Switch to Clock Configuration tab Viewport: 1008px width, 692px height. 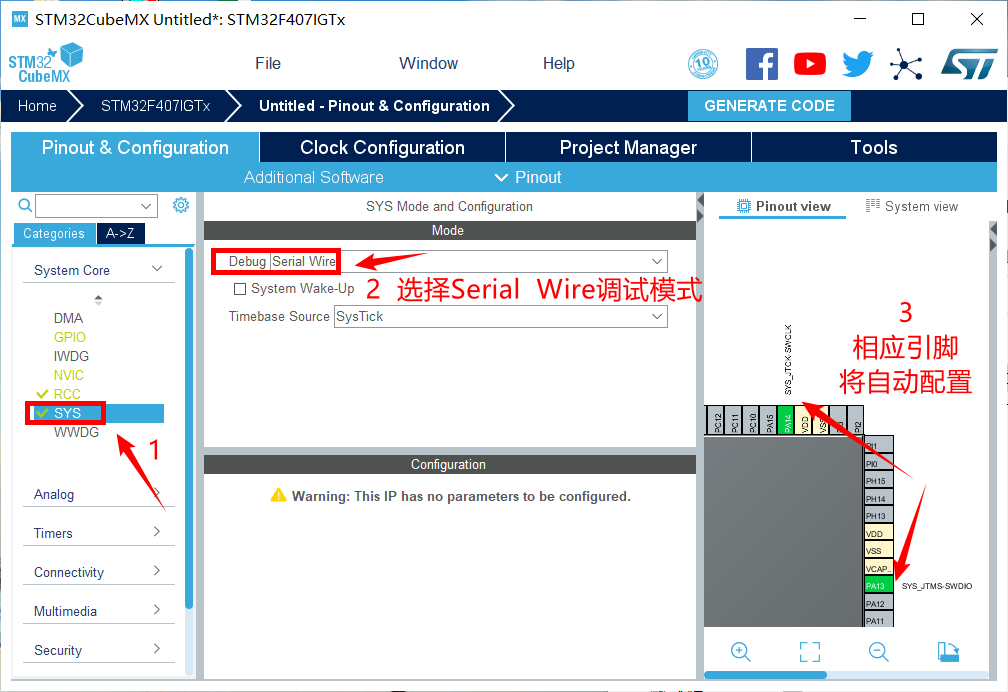click(382, 147)
